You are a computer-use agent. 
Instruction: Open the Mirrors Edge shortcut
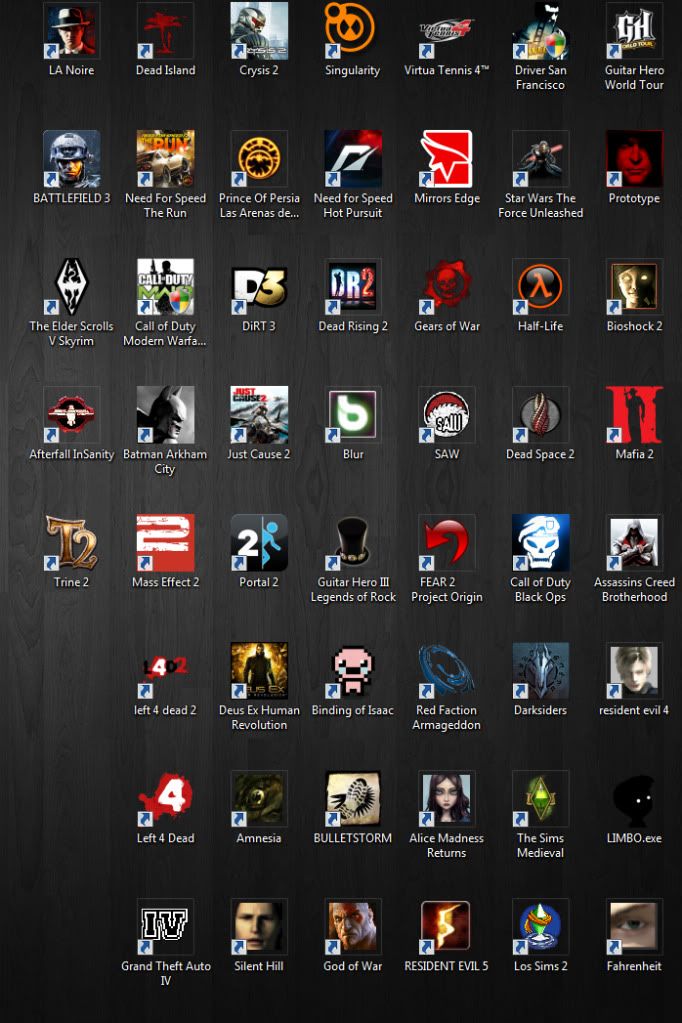[x=446, y=159]
